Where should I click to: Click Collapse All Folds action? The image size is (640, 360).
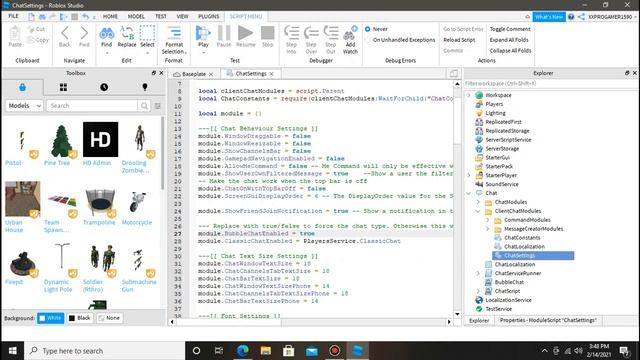(510, 51)
